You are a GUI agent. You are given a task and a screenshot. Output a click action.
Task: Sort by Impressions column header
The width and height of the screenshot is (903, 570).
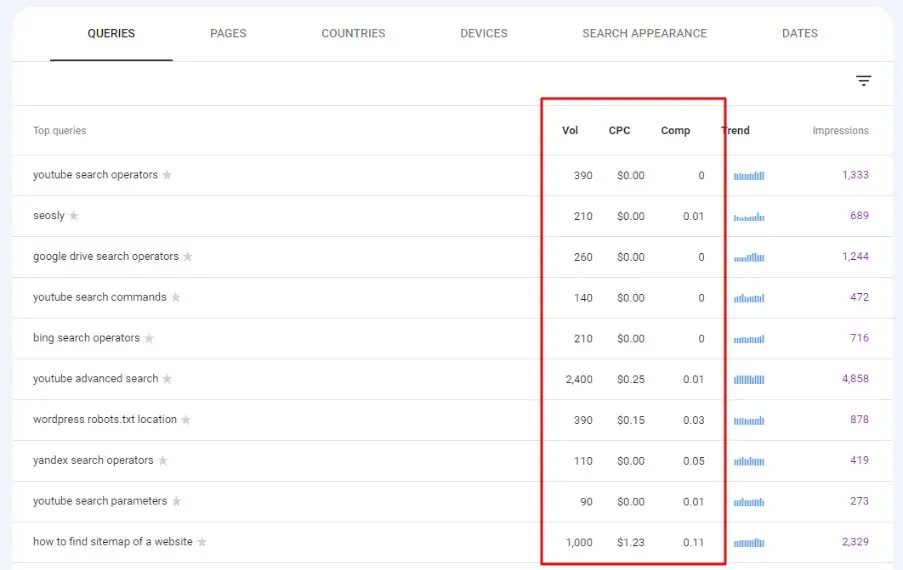point(840,131)
